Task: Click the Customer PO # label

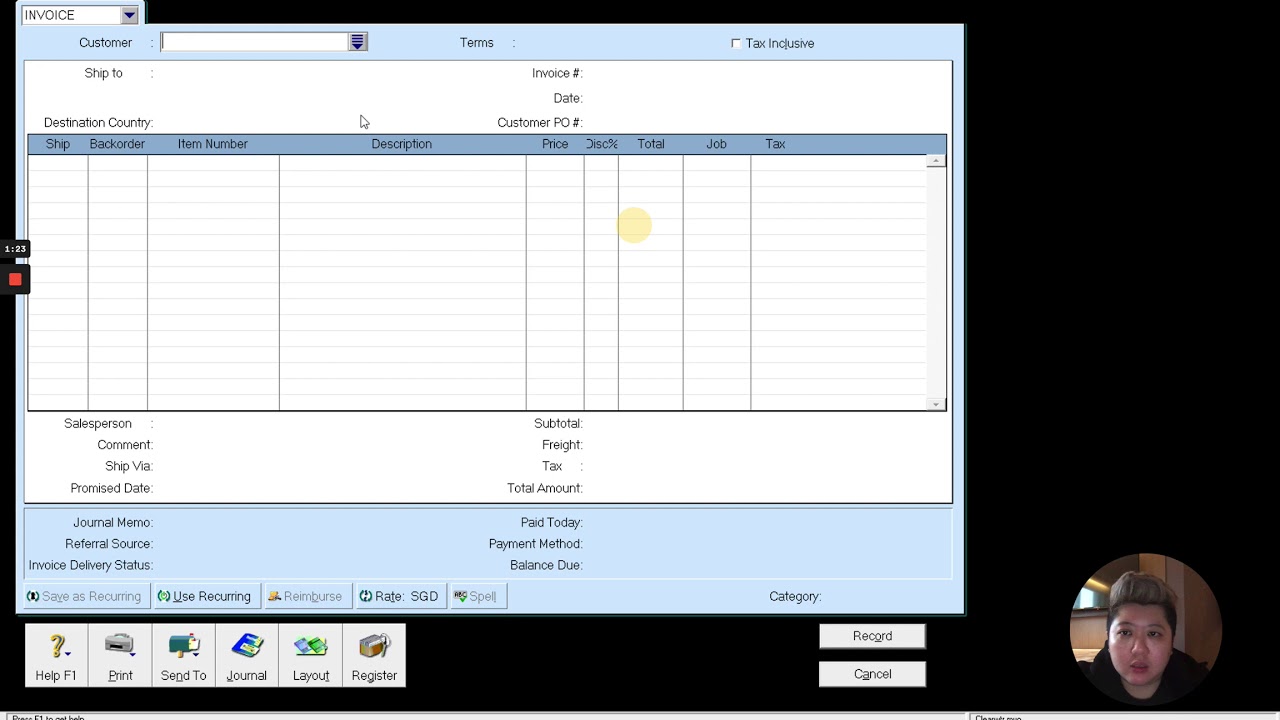Action: tap(540, 122)
